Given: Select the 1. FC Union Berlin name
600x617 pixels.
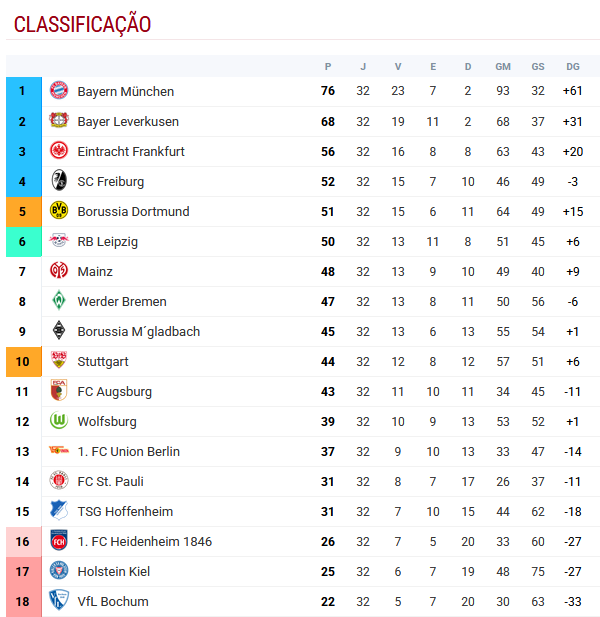Looking at the screenshot, I should click(128, 452).
